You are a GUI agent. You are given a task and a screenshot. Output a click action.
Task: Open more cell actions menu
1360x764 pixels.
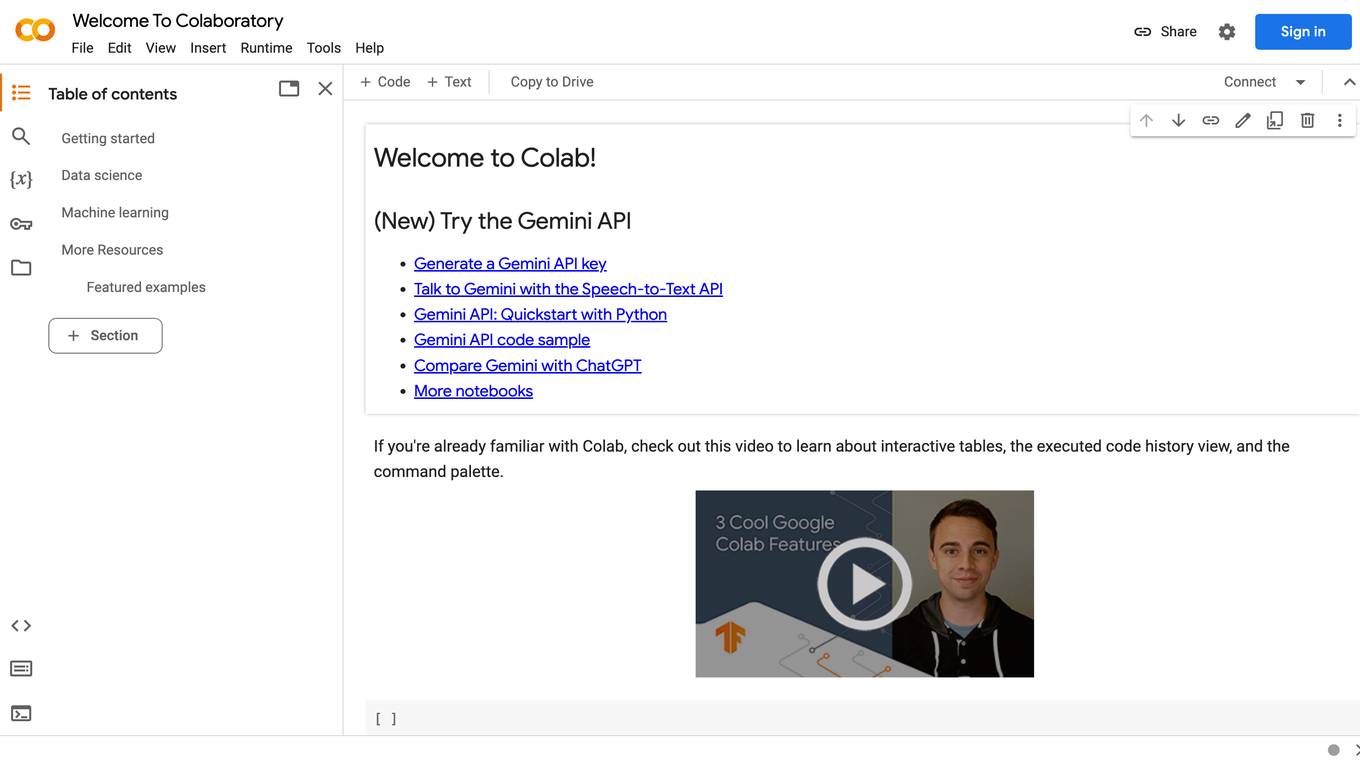[x=1339, y=120]
